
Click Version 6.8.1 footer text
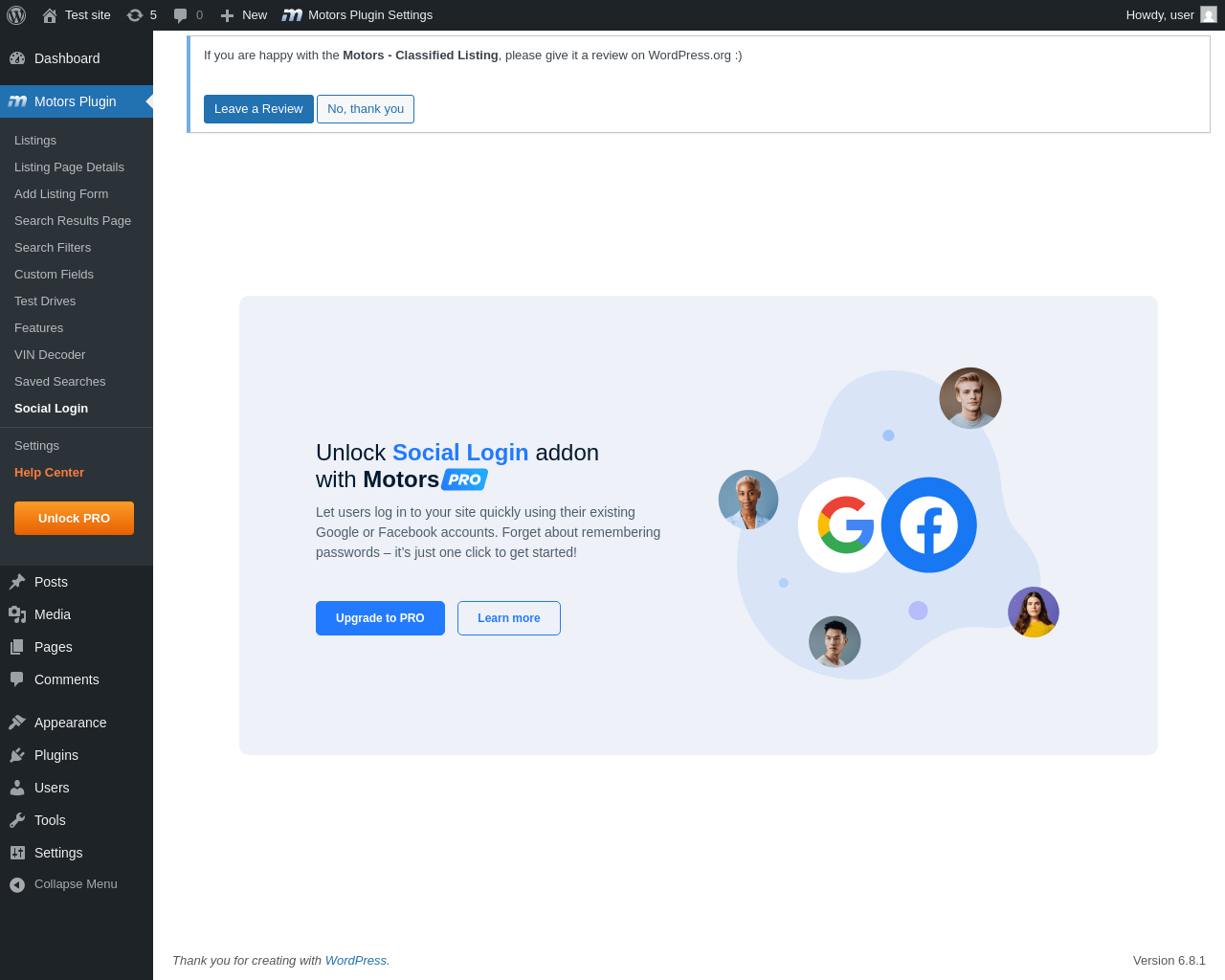click(1169, 961)
